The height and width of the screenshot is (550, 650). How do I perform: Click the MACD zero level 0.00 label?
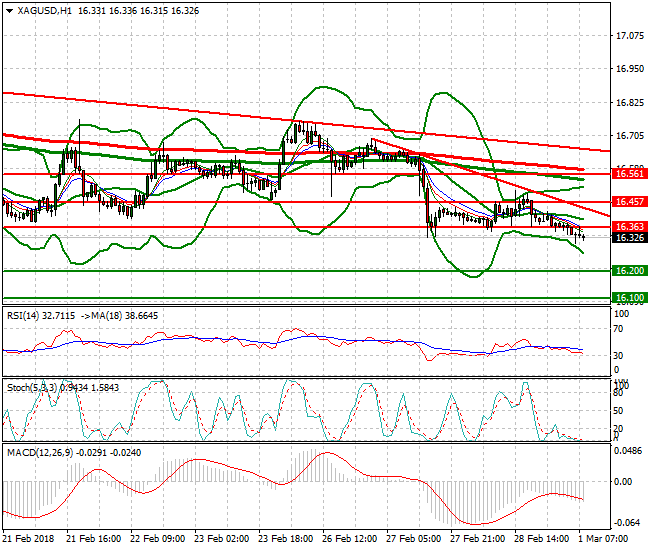tap(623, 482)
